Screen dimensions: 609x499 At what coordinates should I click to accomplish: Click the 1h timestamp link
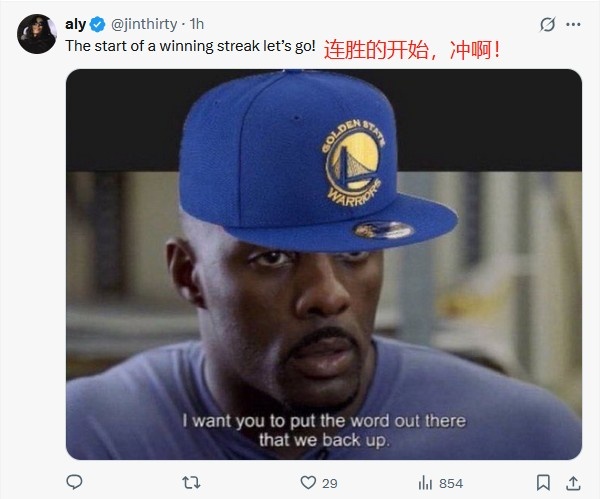197,24
